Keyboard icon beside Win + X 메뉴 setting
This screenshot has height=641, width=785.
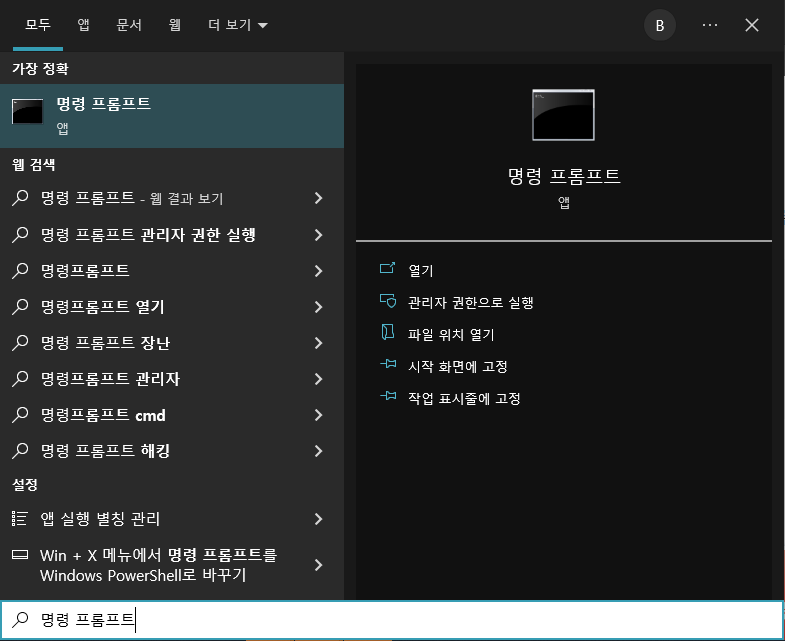pyautogui.click(x=20, y=554)
